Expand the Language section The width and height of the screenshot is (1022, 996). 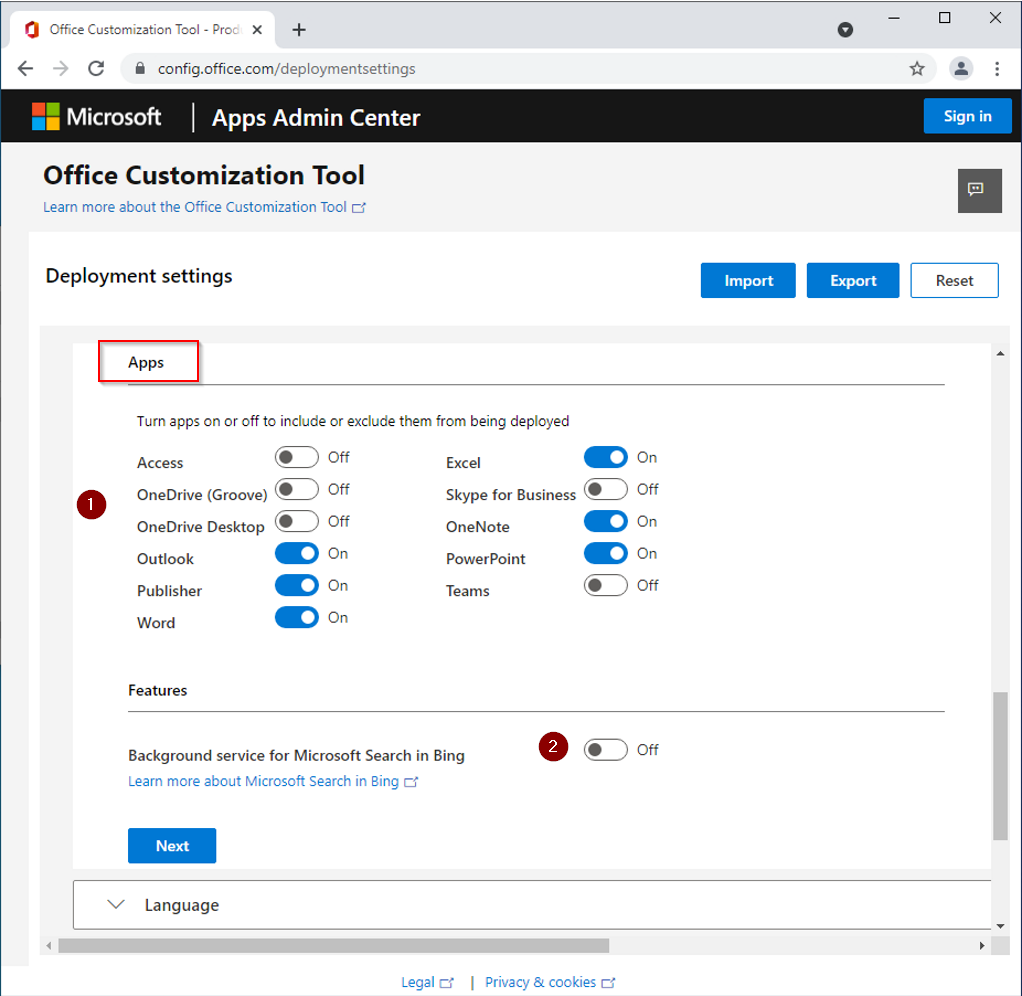point(532,905)
